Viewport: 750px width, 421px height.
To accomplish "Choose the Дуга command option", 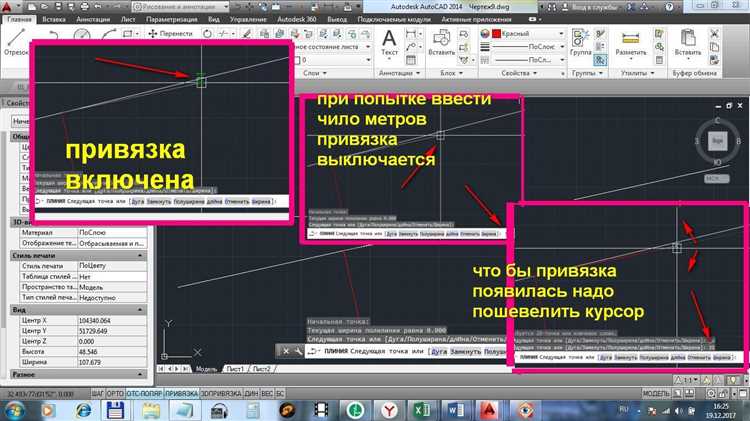I will click(439, 351).
